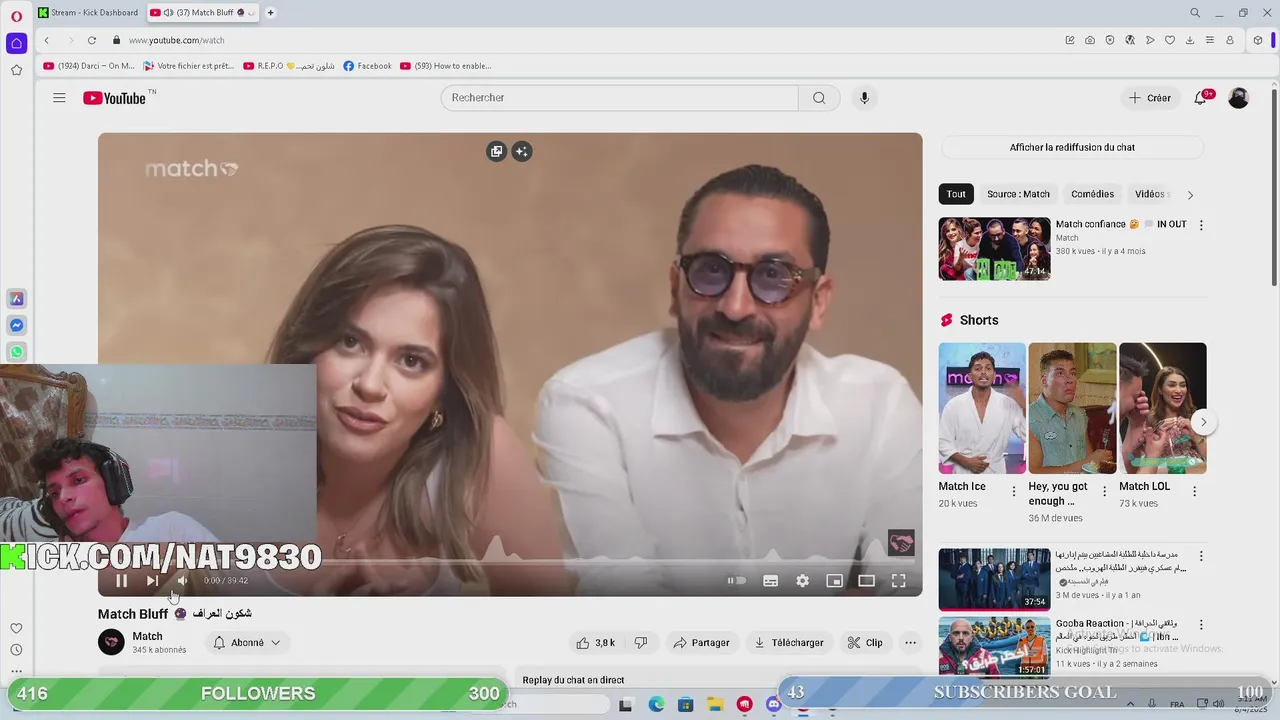Add page to bookmarks heart icon

click(x=1170, y=40)
